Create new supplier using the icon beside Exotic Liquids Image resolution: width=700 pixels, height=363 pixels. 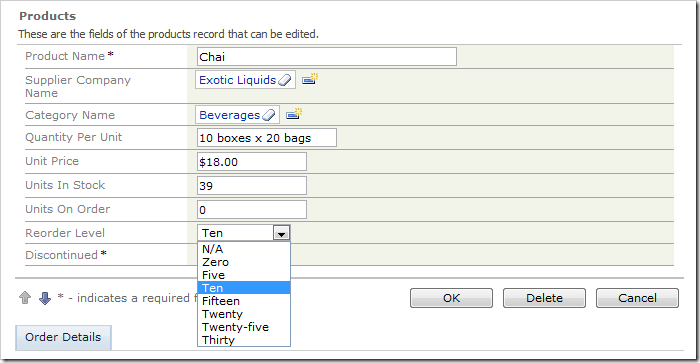point(310,79)
